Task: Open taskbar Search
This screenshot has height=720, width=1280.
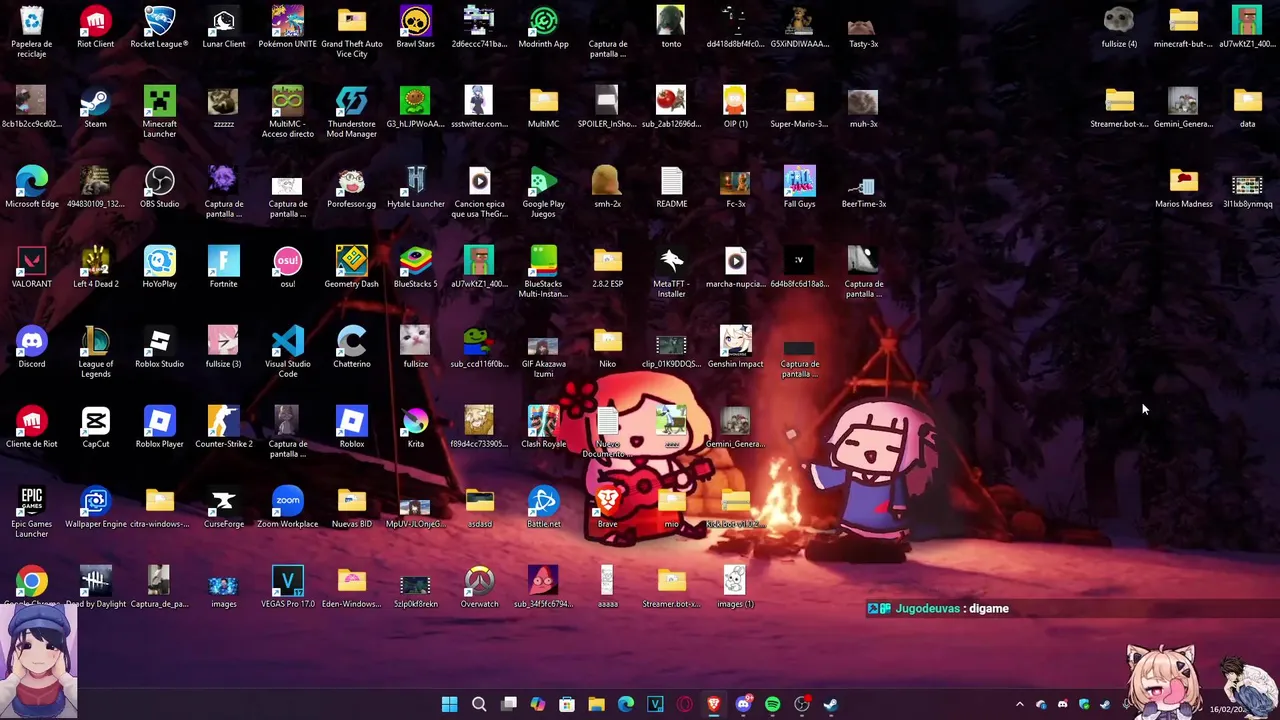Action: pos(479,704)
